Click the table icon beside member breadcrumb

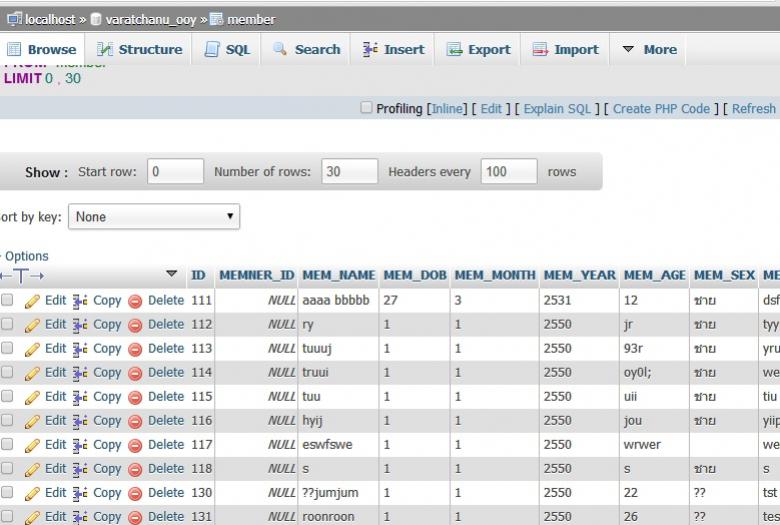tap(216, 19)
